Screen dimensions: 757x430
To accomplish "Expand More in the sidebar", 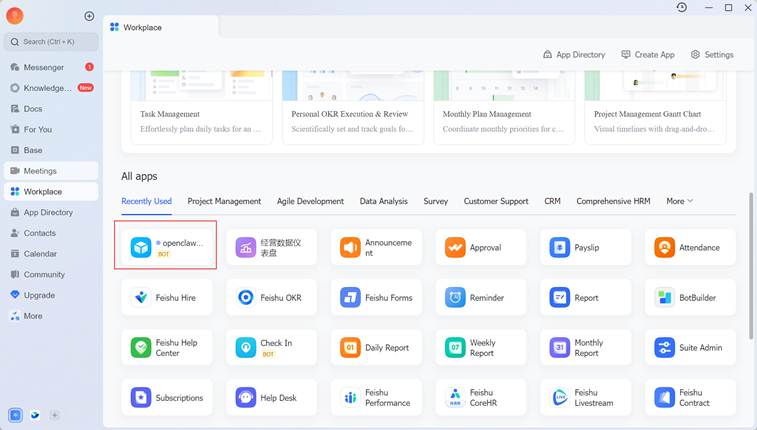I will tap(51, 316).
